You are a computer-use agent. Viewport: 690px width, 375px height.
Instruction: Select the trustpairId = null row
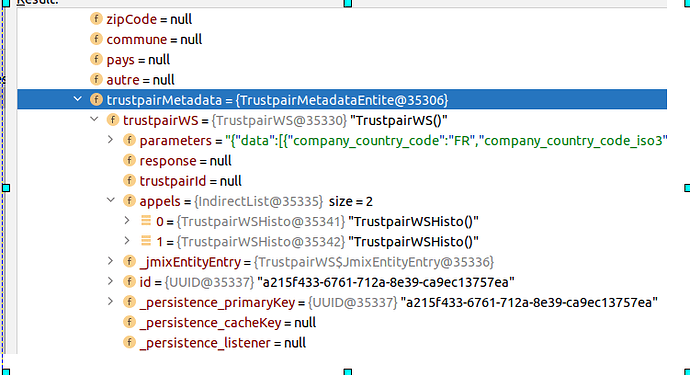pyautogui.click(x=191, y=181)
